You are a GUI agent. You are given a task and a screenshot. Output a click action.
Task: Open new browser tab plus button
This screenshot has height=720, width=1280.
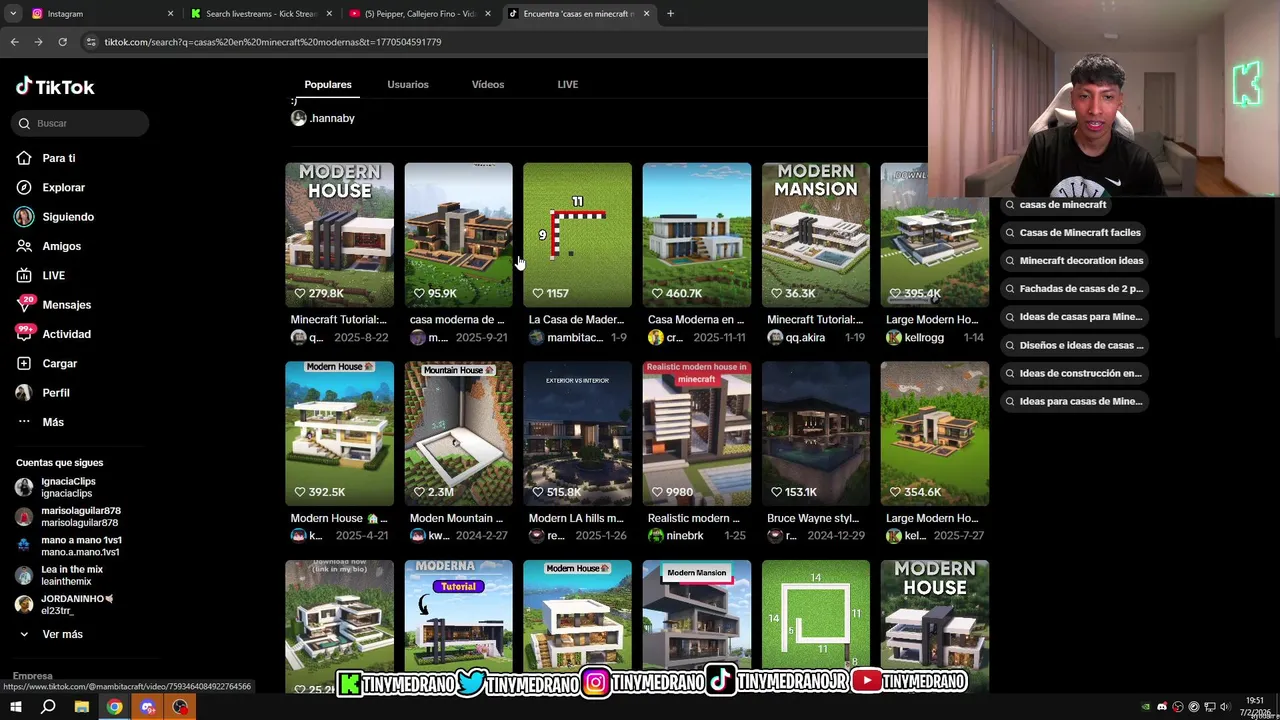coord(670,14)
